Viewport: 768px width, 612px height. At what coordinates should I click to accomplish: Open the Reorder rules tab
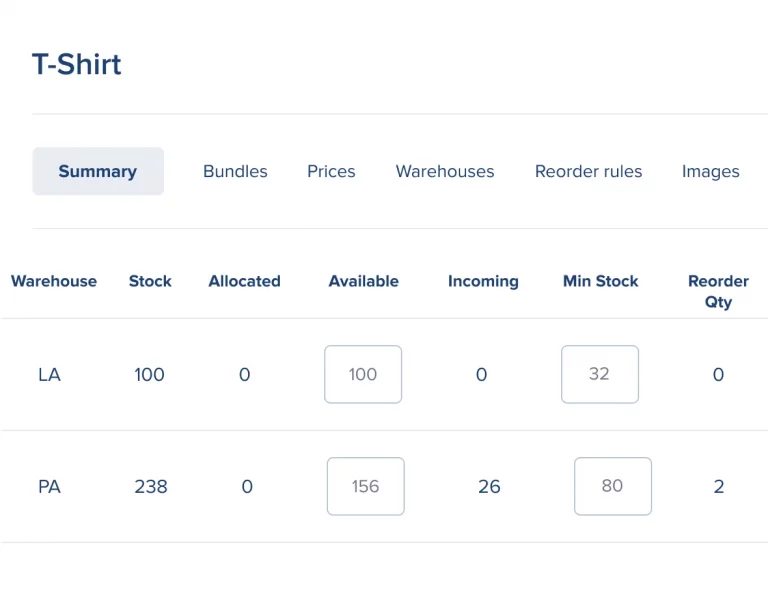[588, 171]
